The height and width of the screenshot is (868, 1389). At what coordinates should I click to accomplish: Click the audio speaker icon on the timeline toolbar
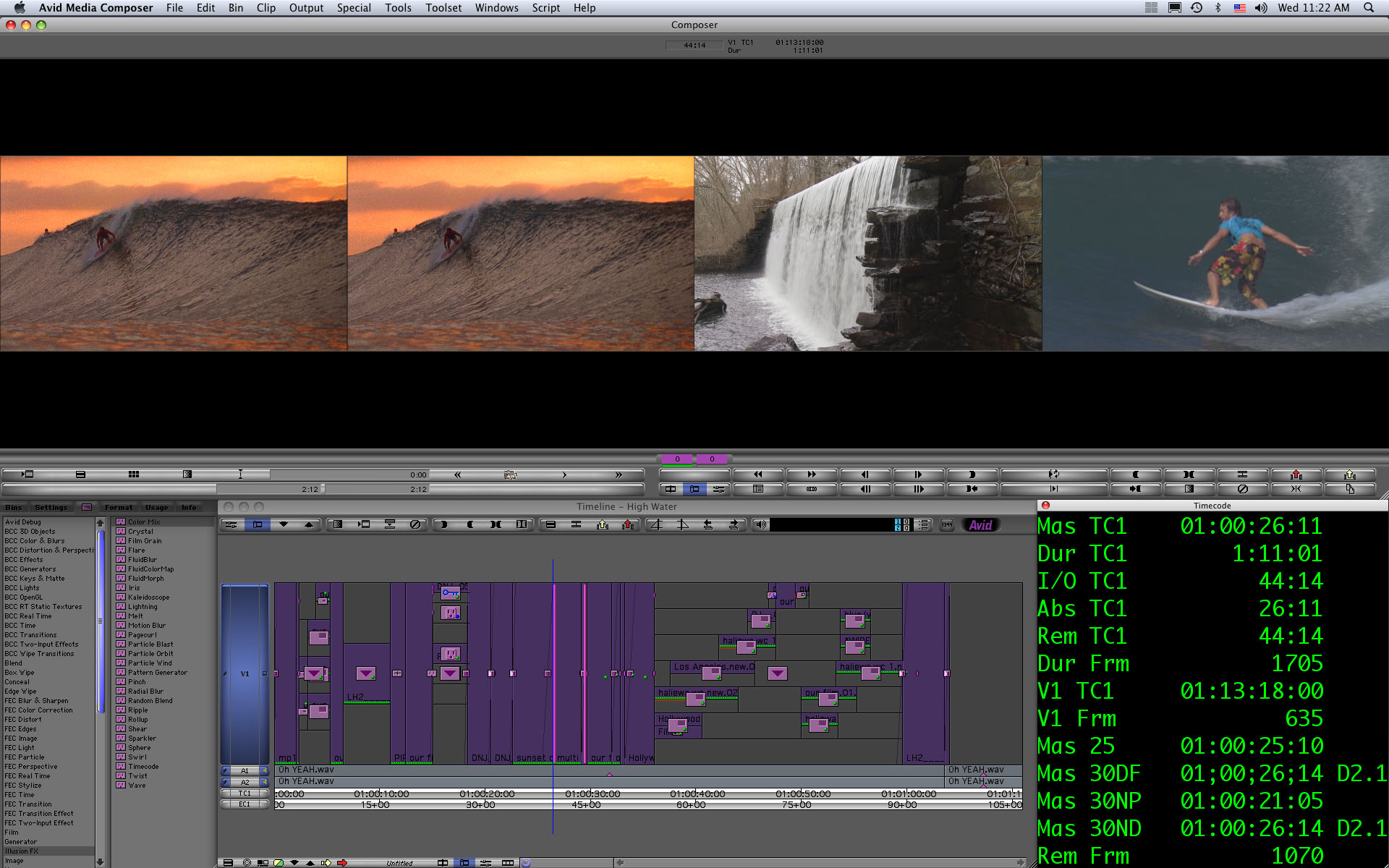pyautogui.click(x=761, y=524)
